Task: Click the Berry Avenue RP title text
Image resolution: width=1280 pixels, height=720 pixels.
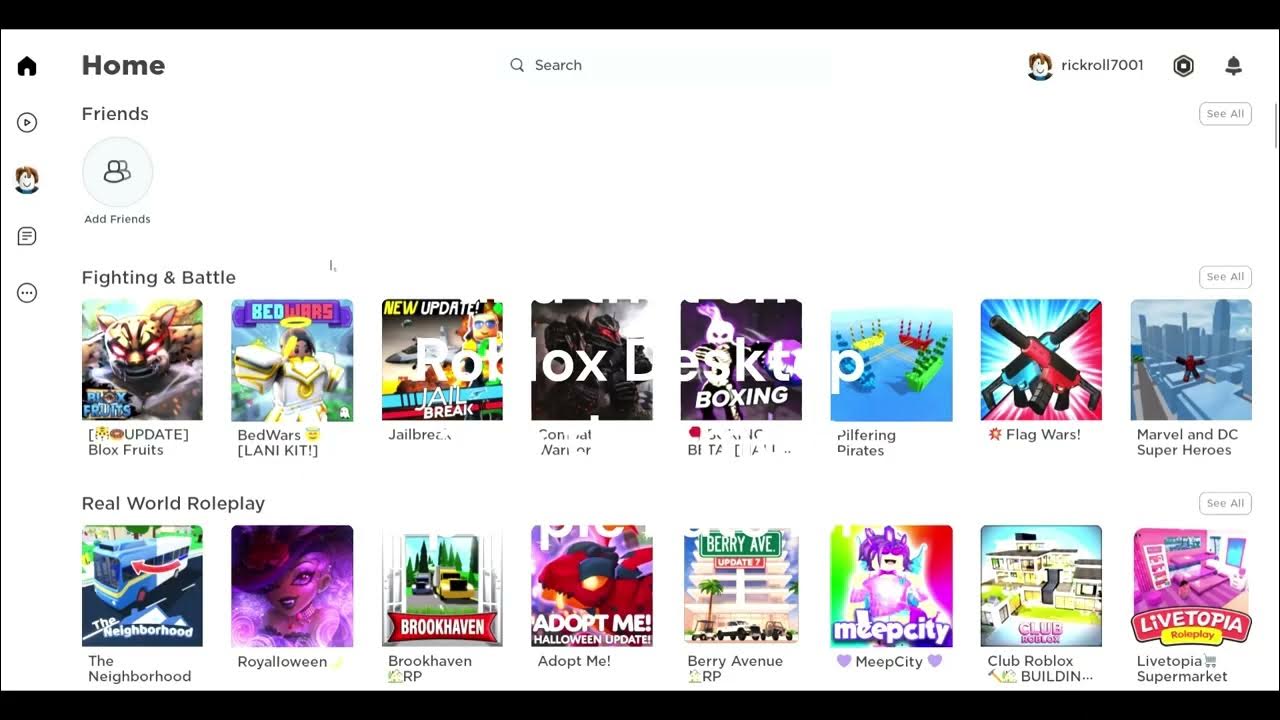Action: pos(735,668)
